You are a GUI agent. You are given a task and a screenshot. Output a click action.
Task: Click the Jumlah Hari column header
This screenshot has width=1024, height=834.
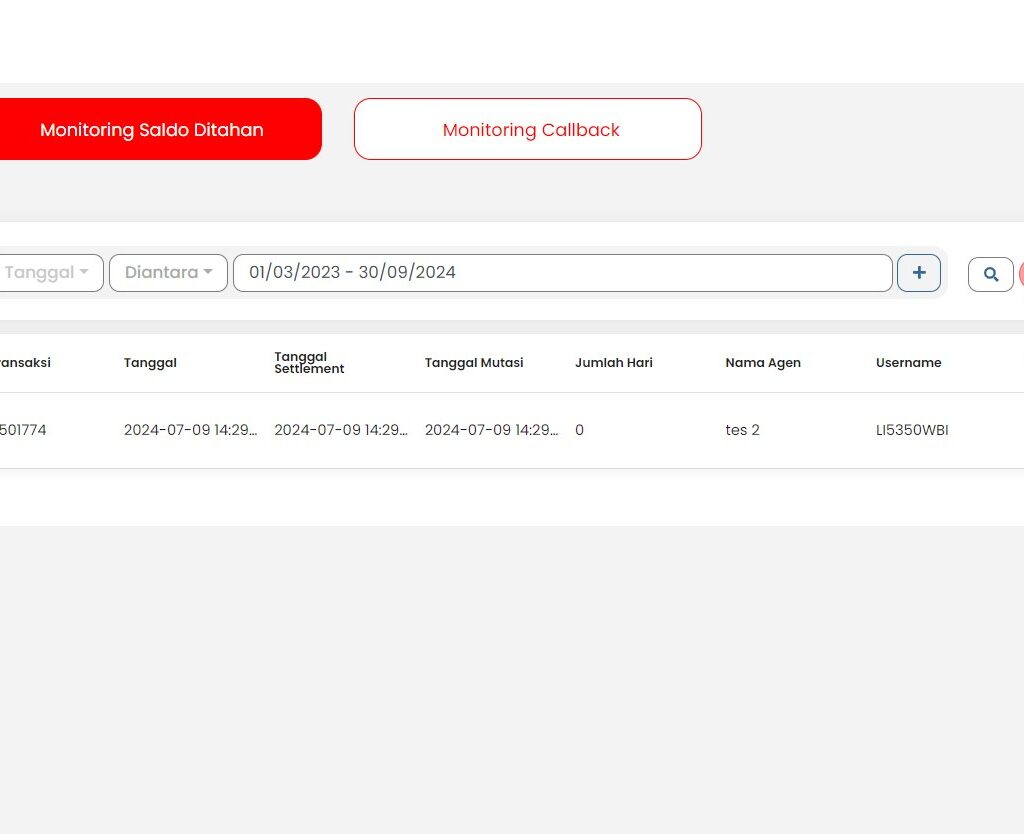pos(613,363)
